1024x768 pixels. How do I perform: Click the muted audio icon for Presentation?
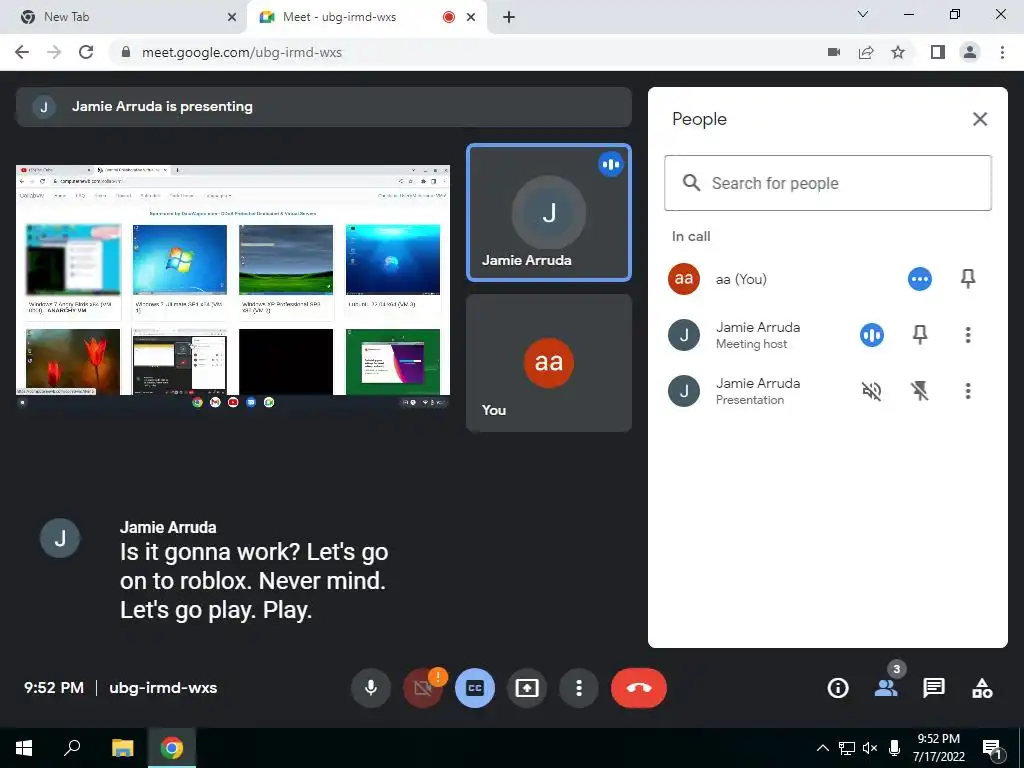[x=871, y=391]
